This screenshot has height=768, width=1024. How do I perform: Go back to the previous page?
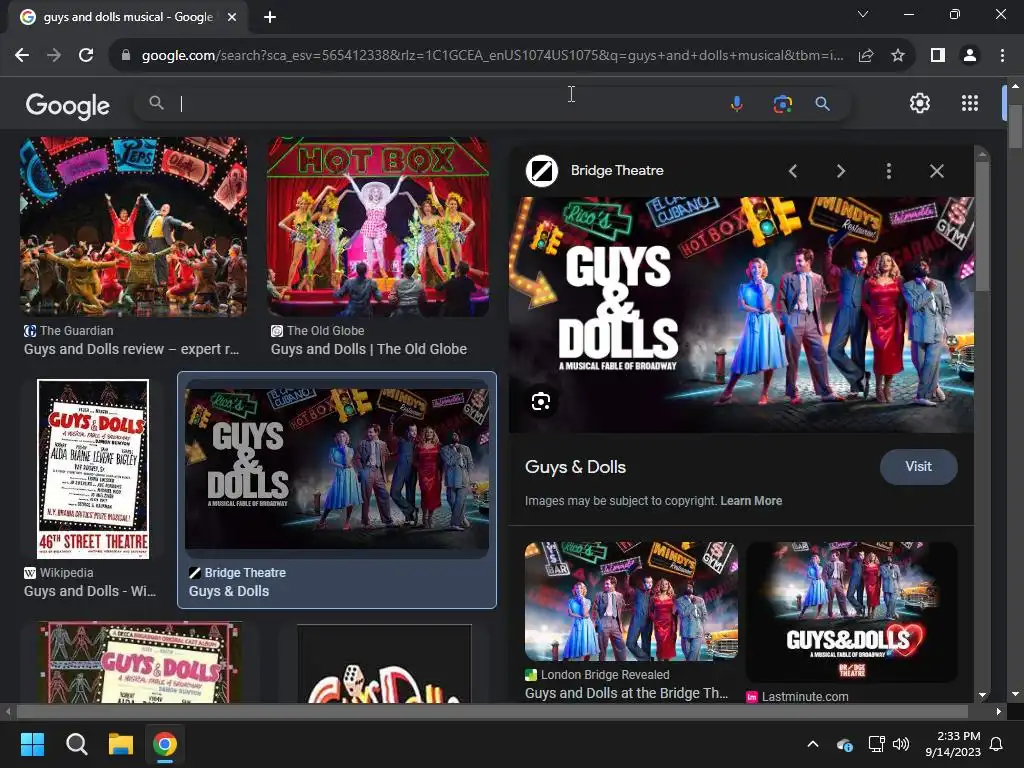[x=22, y=56]
